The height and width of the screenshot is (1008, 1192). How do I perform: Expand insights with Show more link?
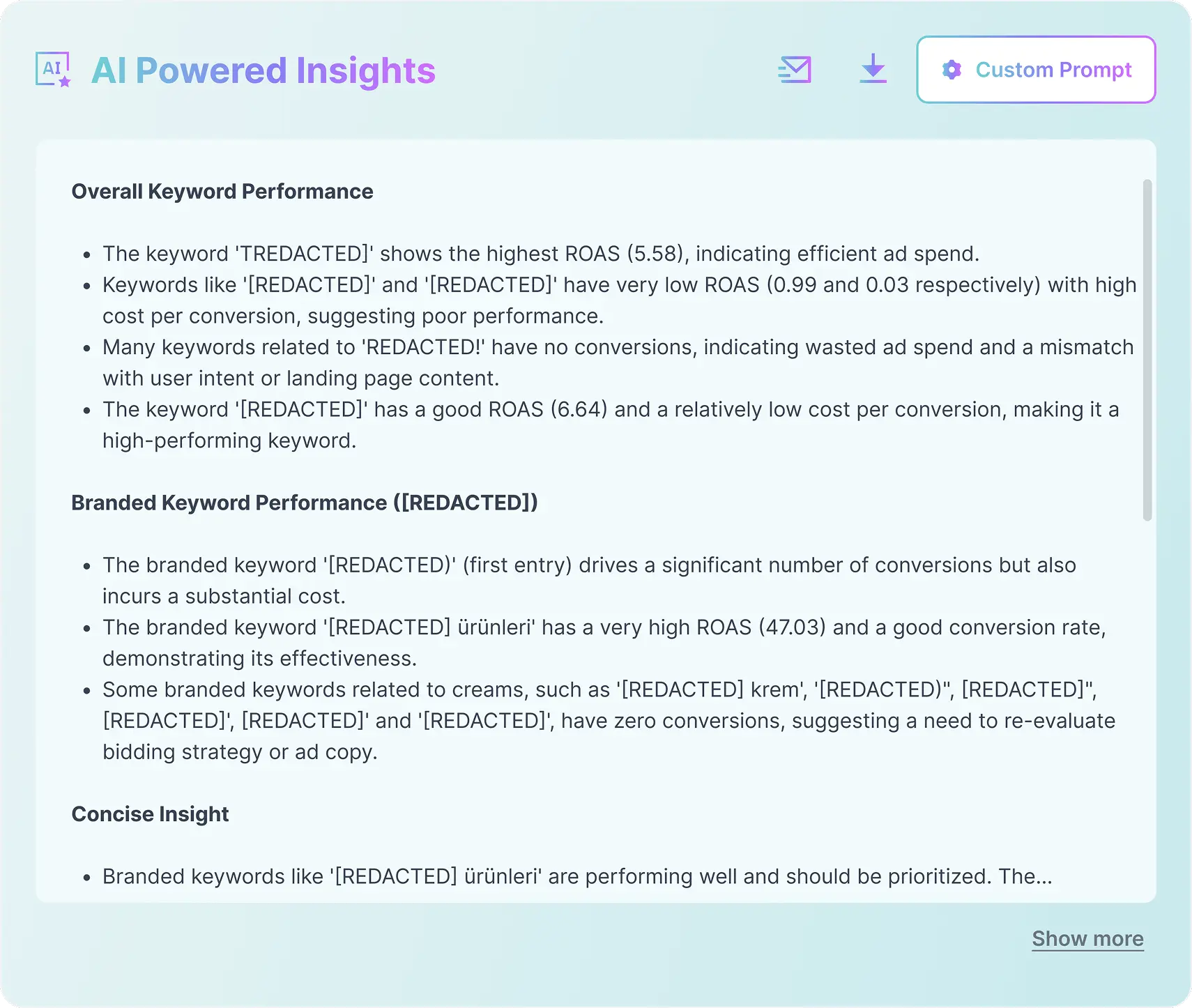coord(1087,939)
